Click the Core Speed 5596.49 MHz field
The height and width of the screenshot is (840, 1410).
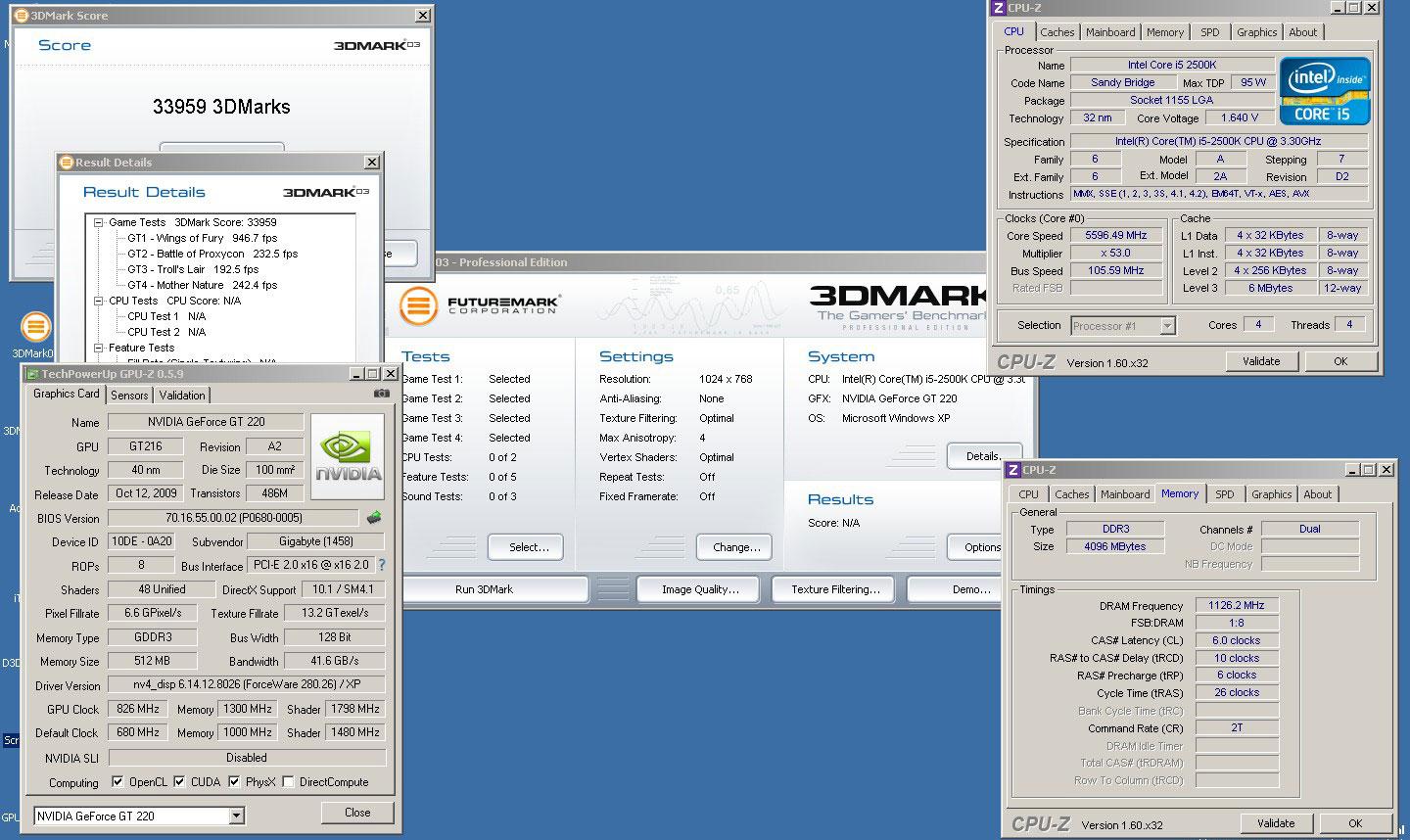click(x=1116, y=236)
